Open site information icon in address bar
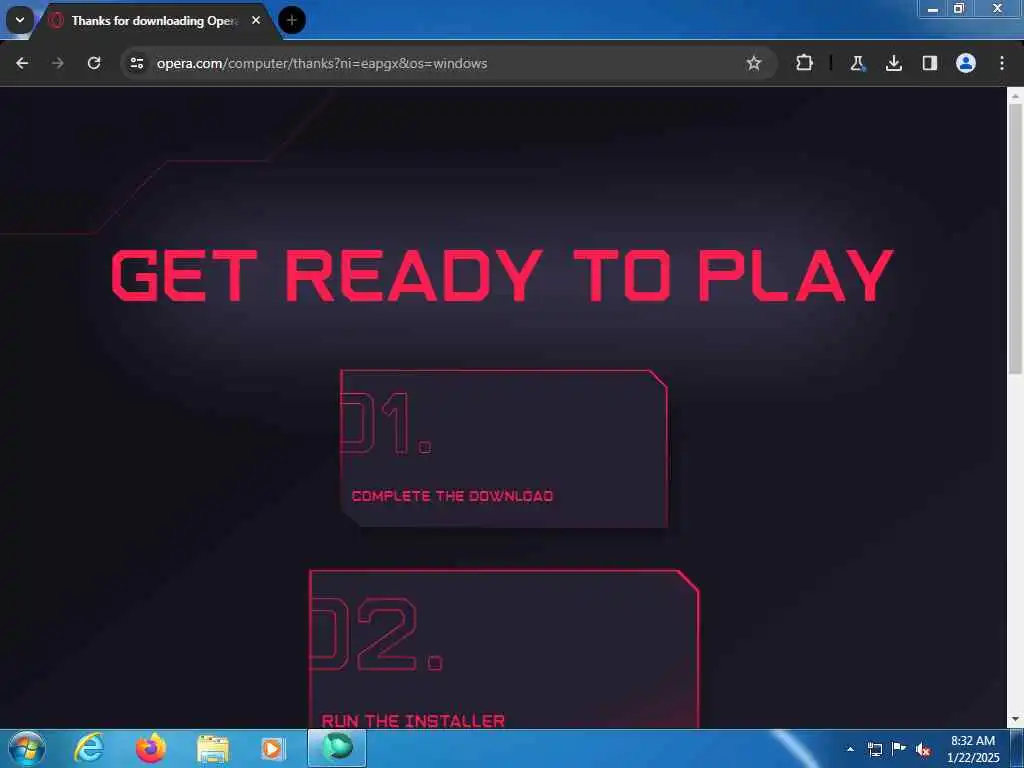 point(136,63)
